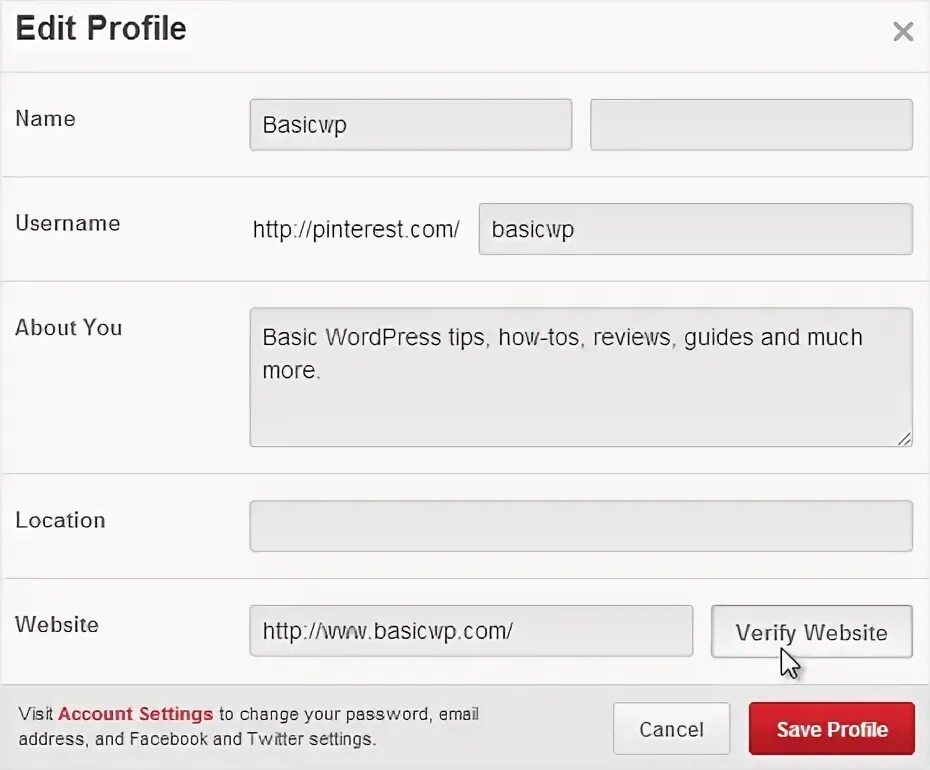Click the Username label

point(68,223)
